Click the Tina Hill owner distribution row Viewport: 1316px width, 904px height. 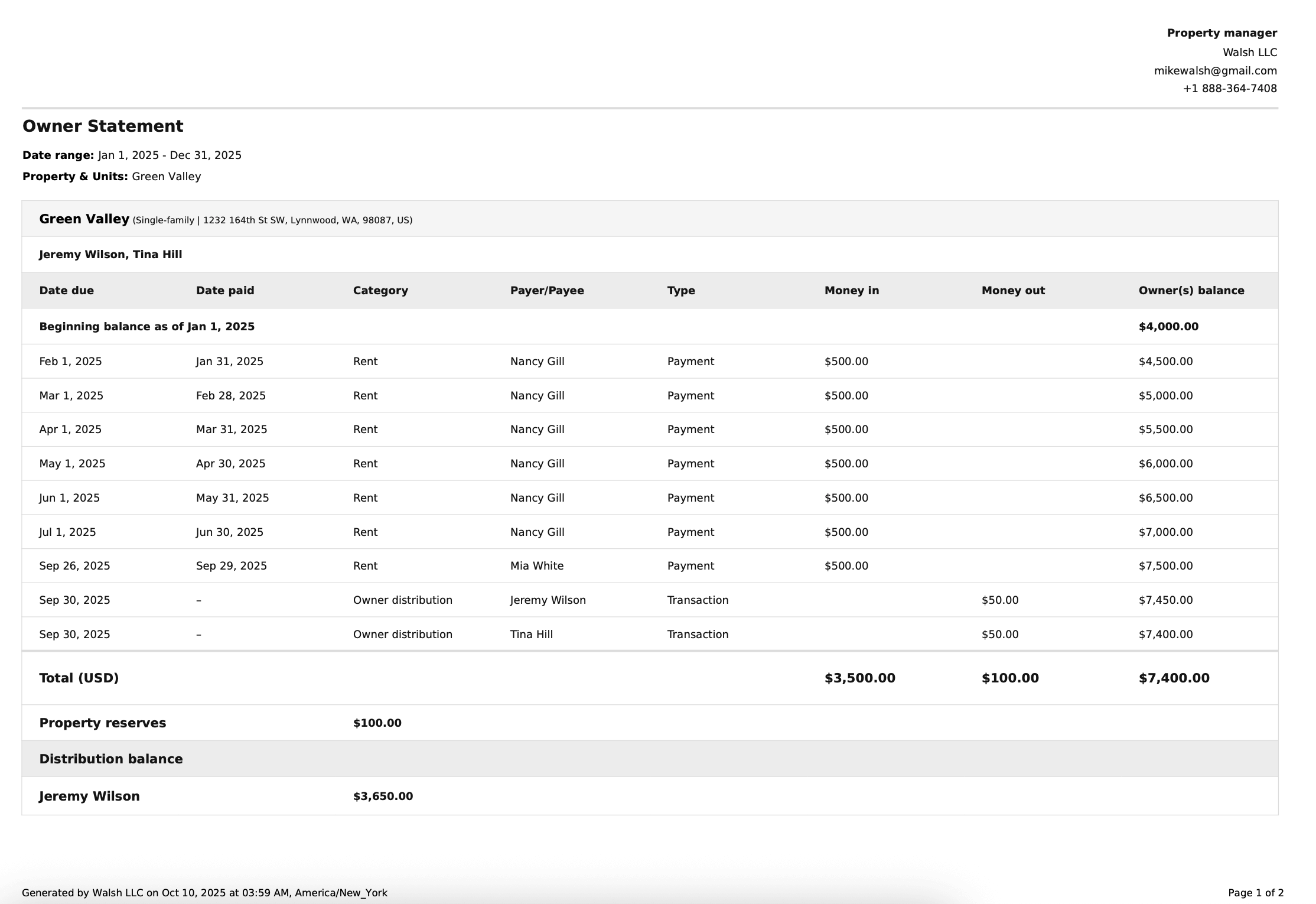pos(531,635)
